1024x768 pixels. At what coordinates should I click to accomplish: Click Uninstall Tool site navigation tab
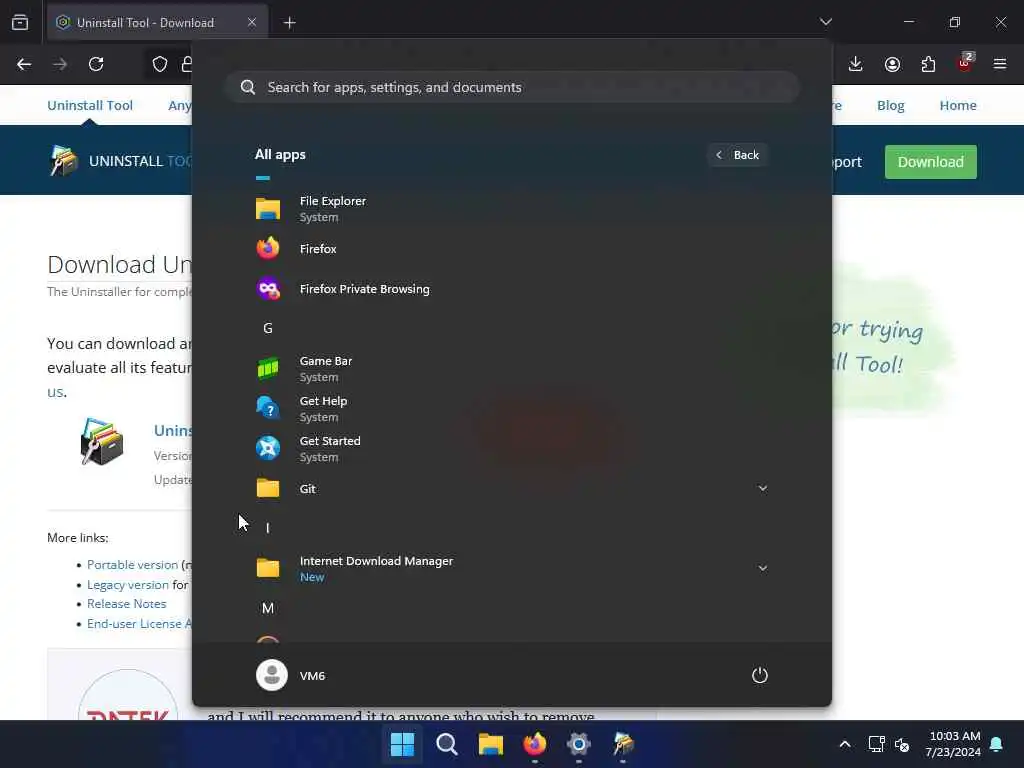[90, 105]
